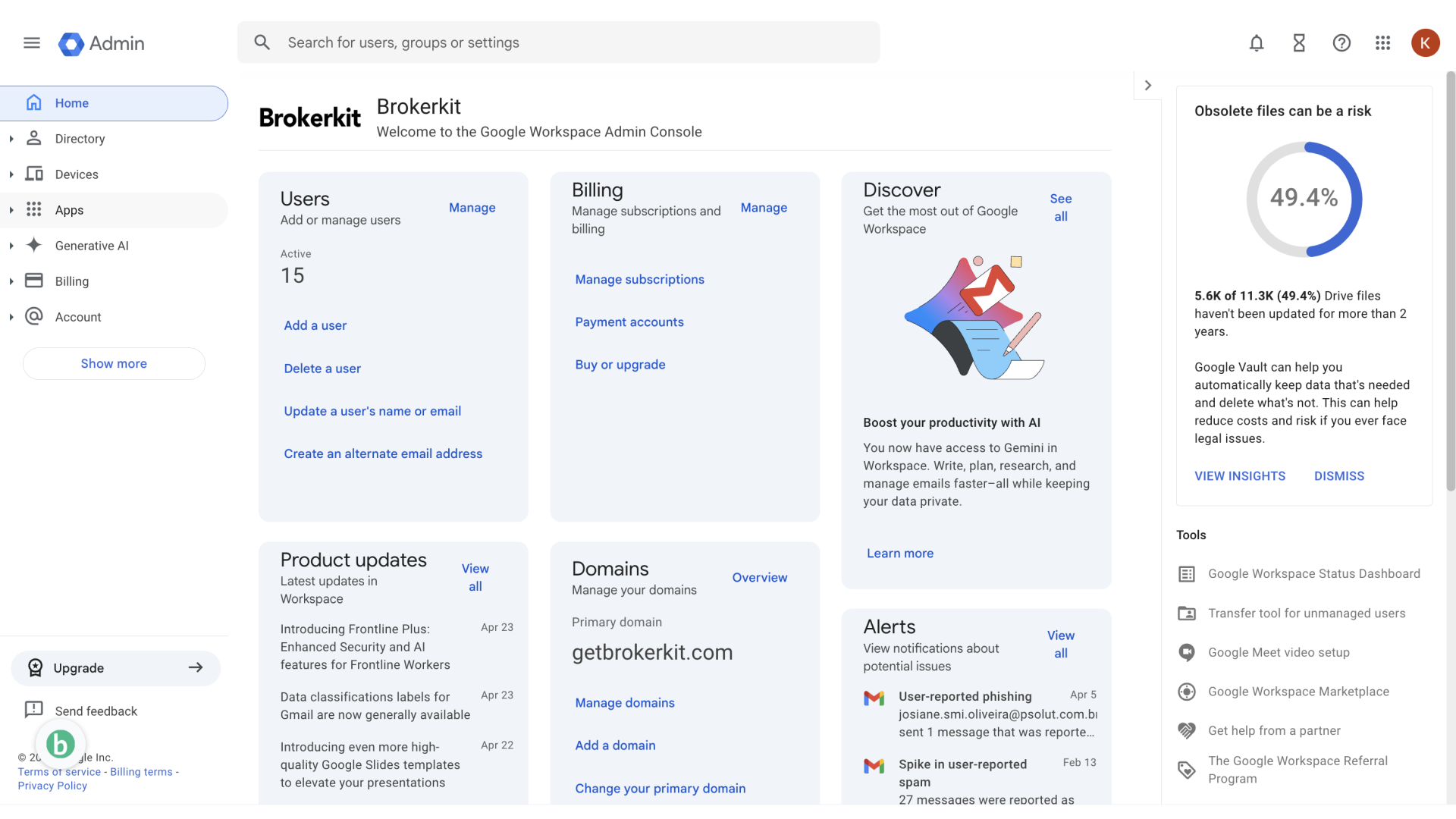
Task: Click View all in Alerts card
Action: click(1060, 644)
